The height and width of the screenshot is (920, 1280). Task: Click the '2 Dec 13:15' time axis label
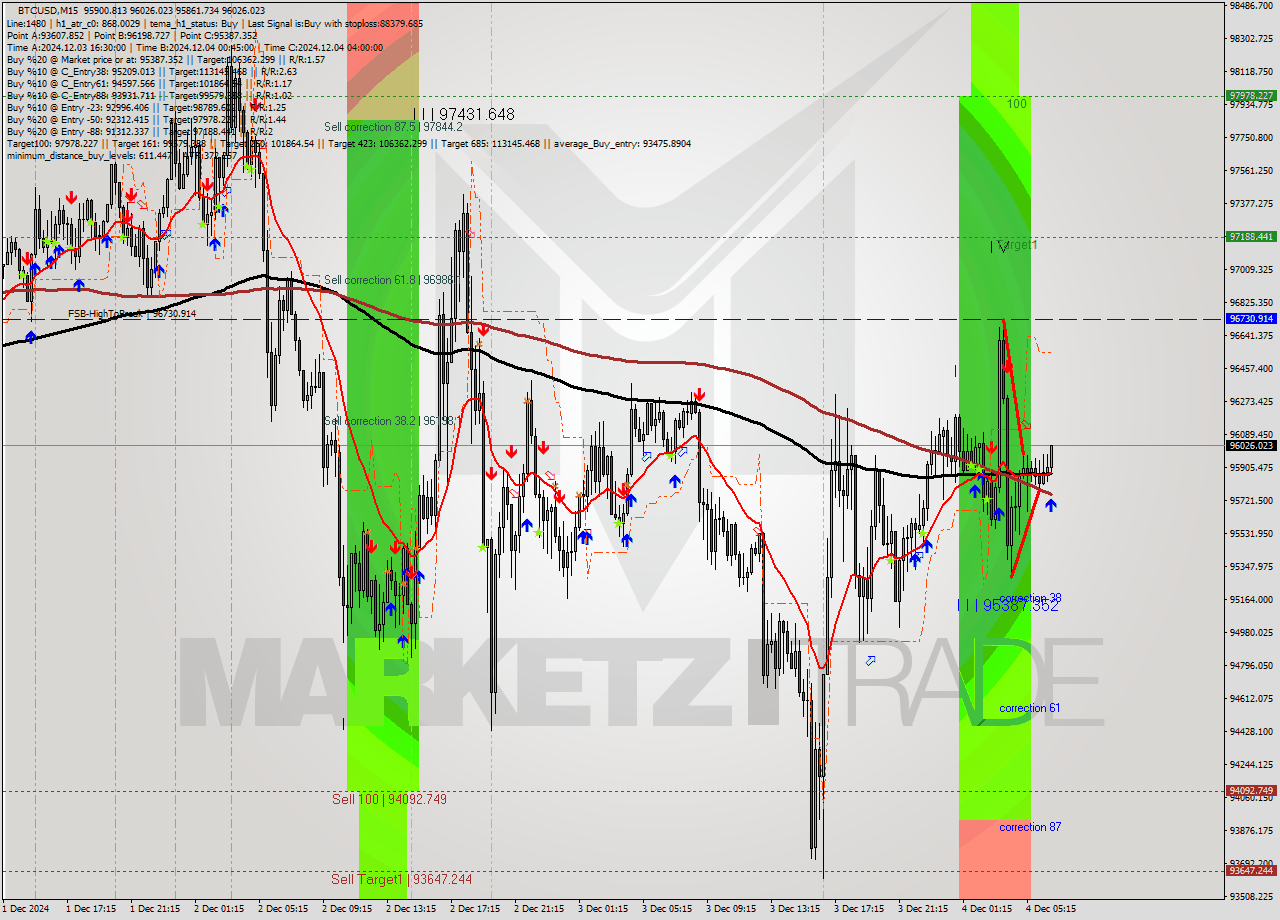click(x=410, y=909)
